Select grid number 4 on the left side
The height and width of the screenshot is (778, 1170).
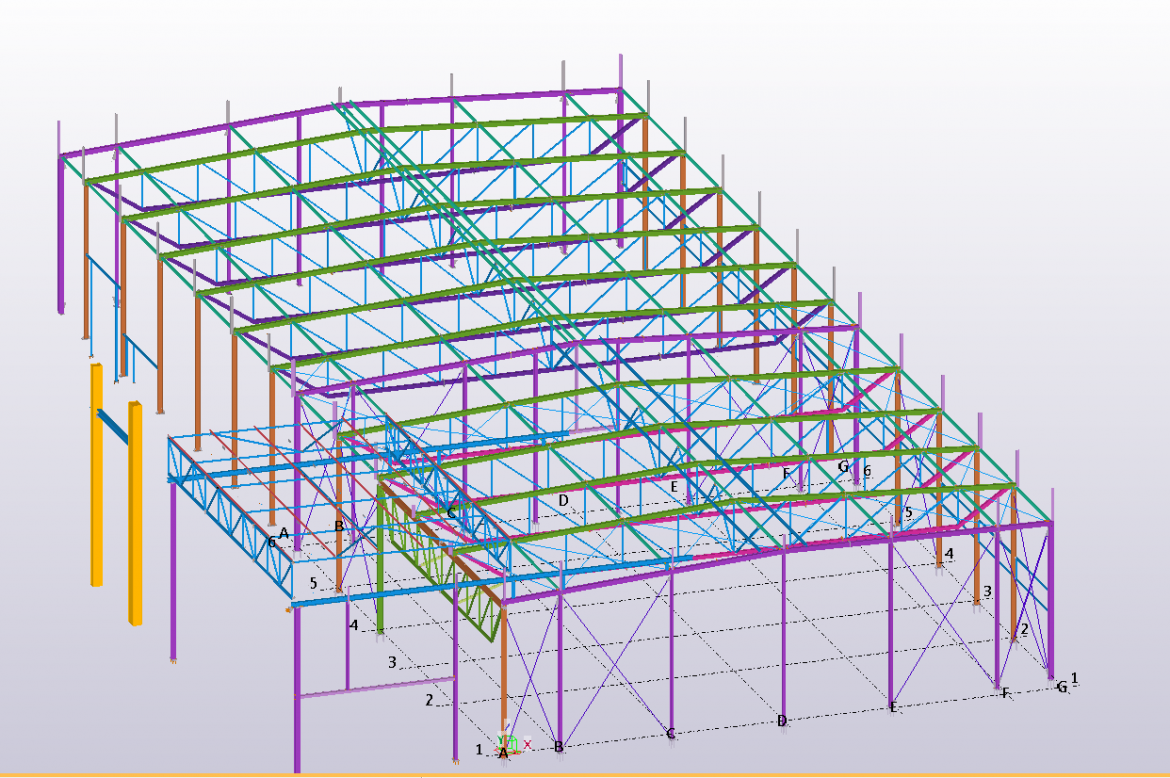tap(353, 625)
